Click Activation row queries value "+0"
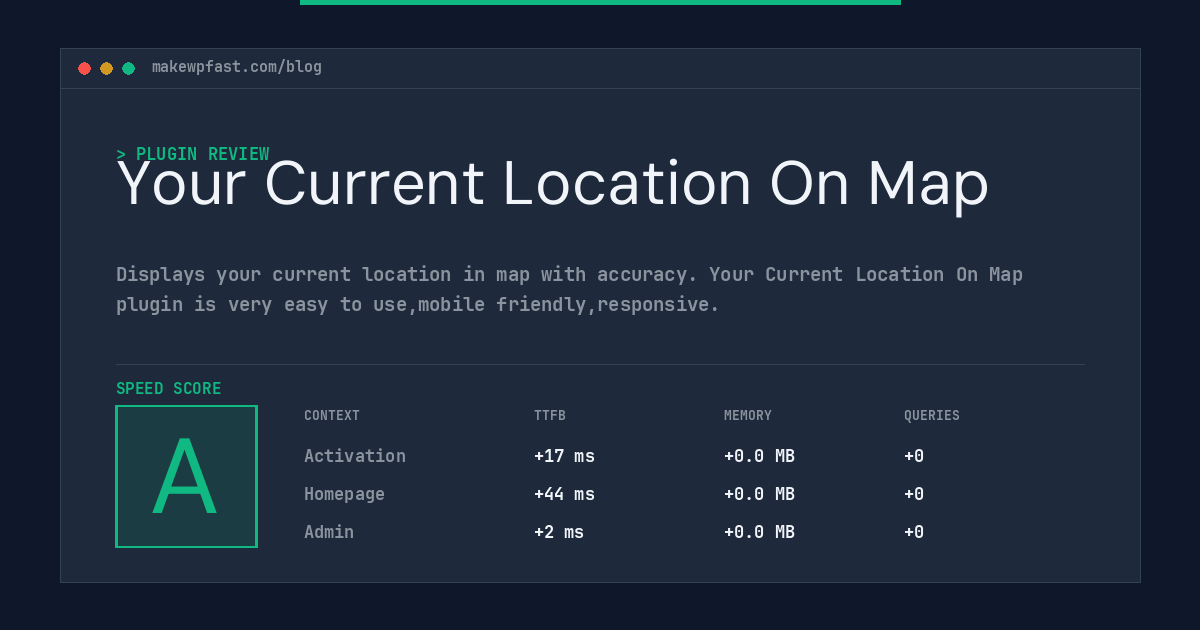The image size is (1200, 630). (914, 456)
